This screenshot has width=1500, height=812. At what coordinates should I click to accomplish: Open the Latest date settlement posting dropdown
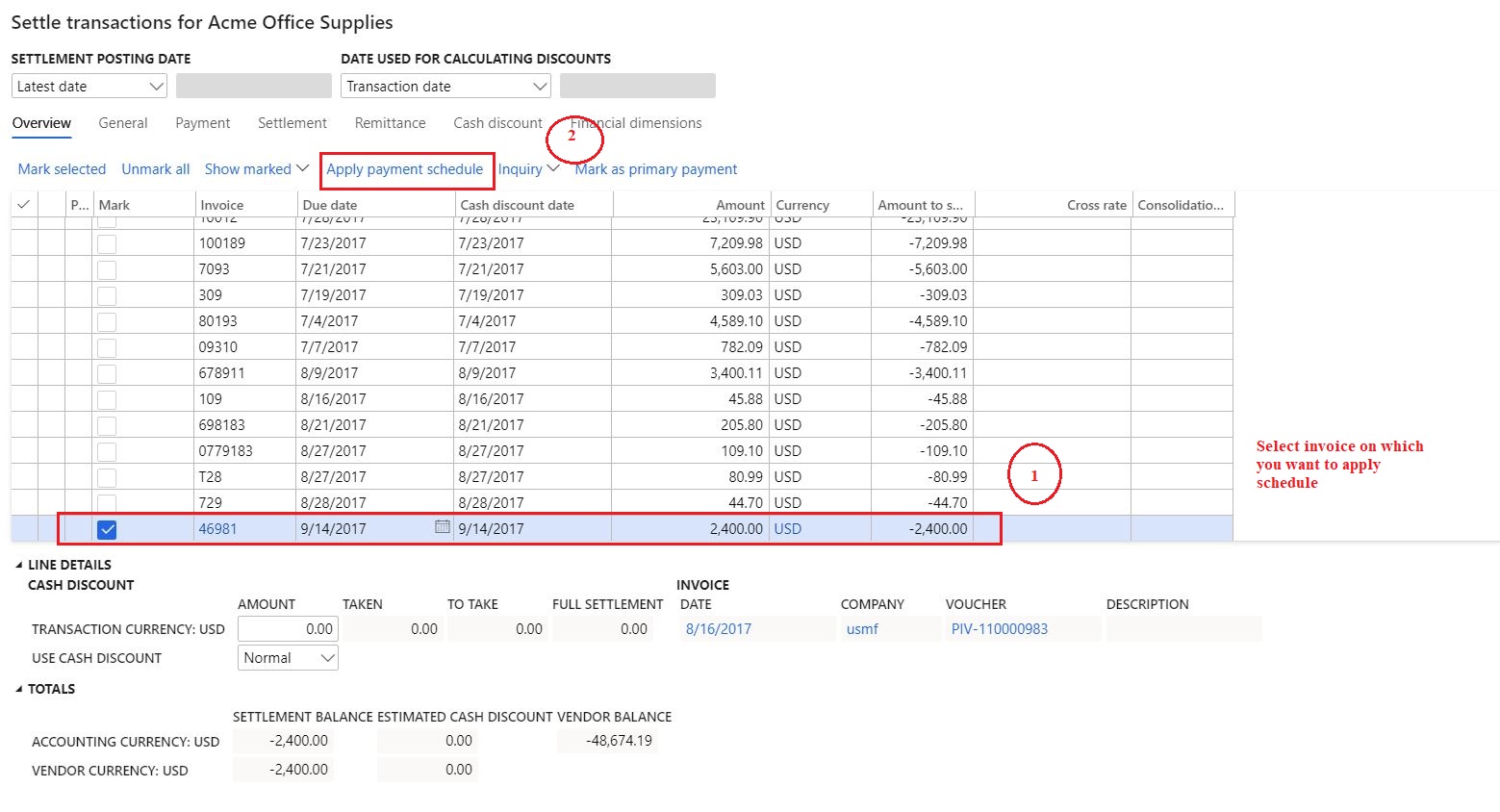[158, 86]
